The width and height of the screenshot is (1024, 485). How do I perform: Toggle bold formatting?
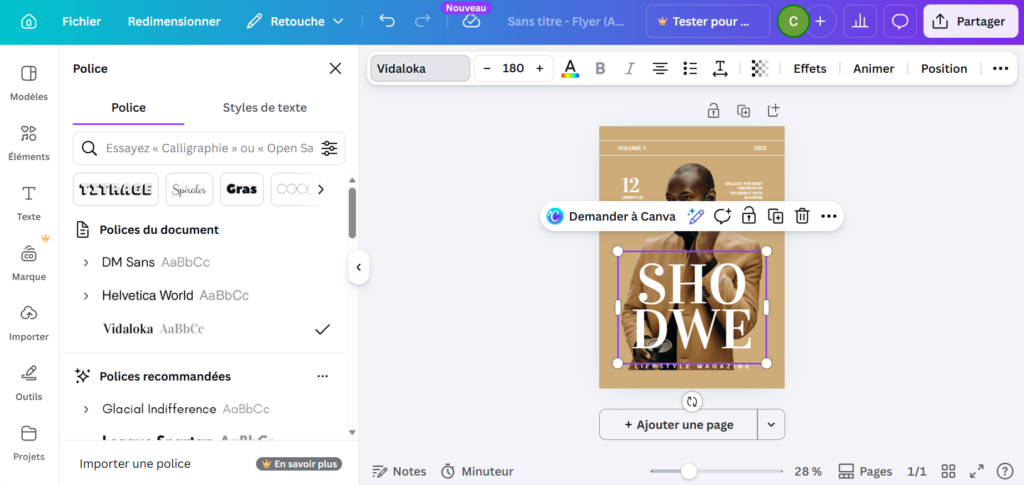coord(600,69)
